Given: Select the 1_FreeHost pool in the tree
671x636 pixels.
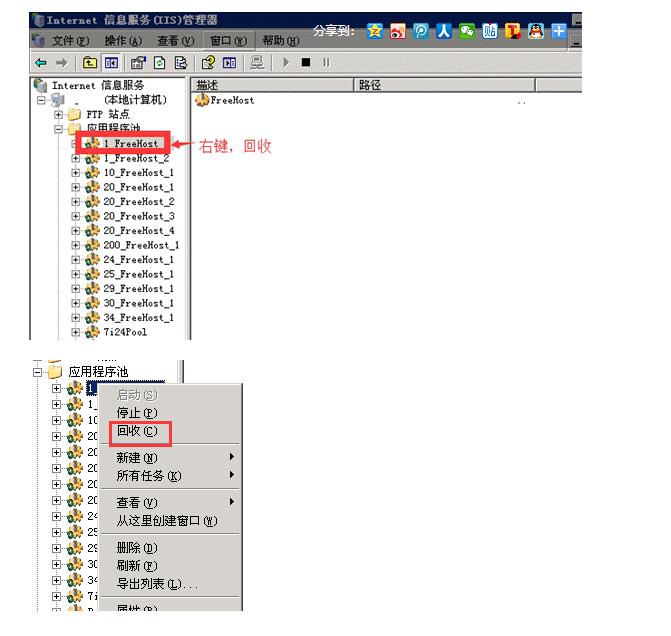Looking at the screenshot, I should pyautogui.click(x=131, y=144).
